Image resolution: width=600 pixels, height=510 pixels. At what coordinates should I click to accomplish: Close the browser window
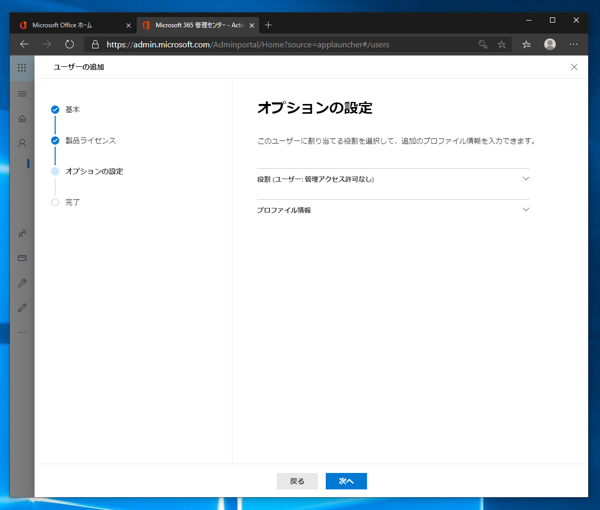tap(576, 20)
